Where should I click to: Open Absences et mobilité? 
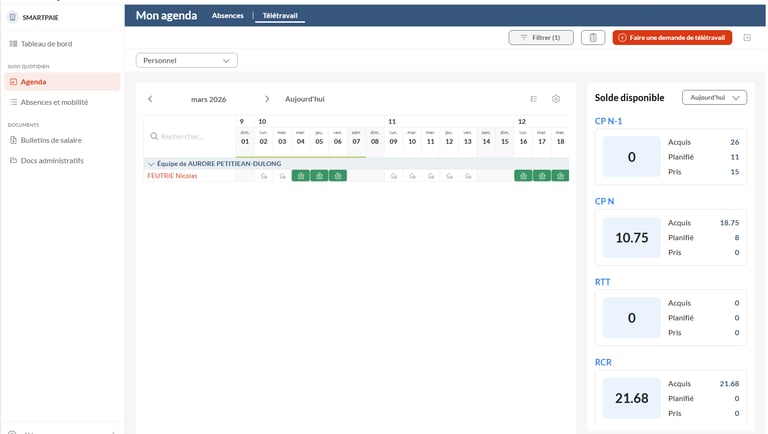tap(54, 102)
